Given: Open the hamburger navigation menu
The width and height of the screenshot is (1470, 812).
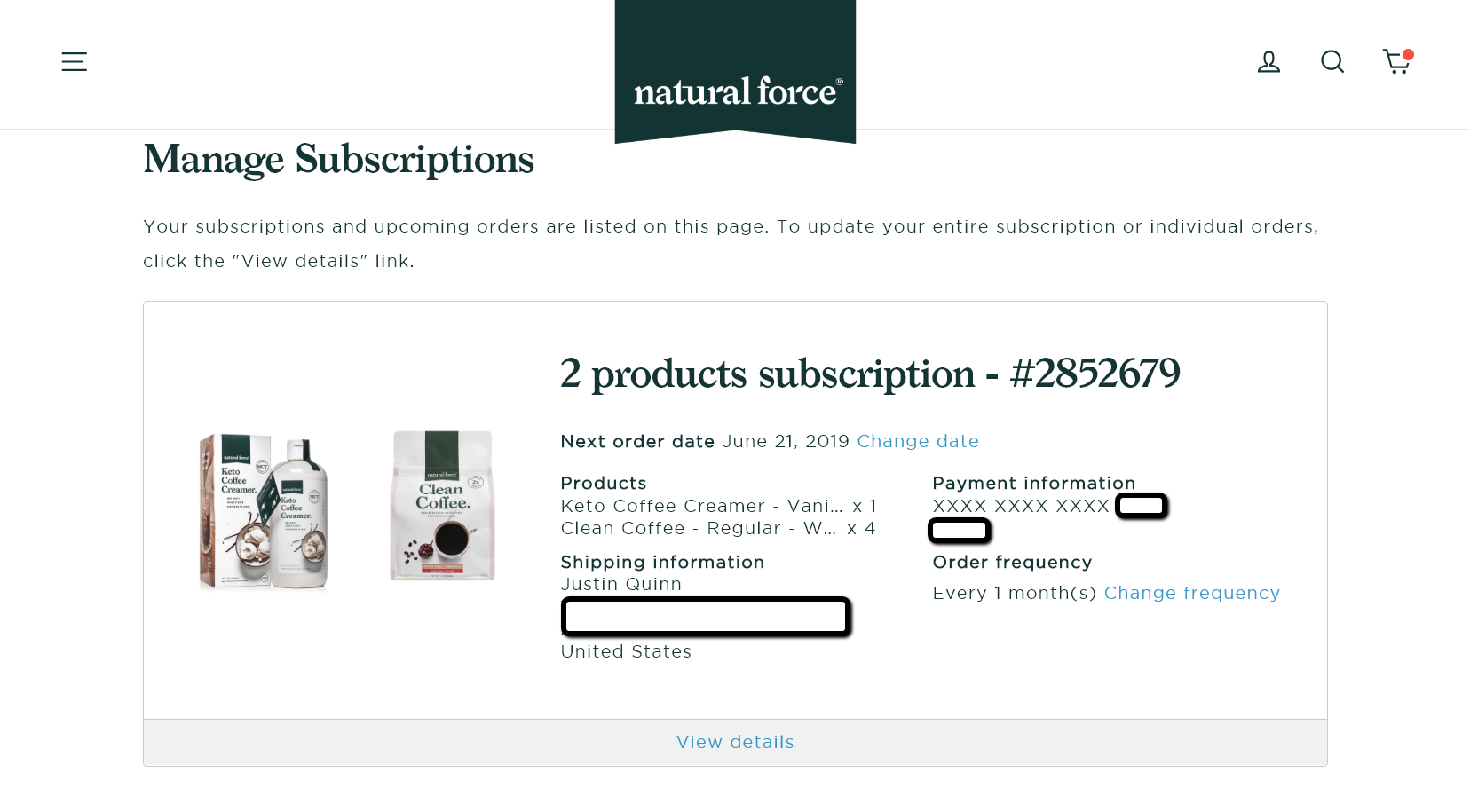Looking at the screenshot, I should coord(74,61).
